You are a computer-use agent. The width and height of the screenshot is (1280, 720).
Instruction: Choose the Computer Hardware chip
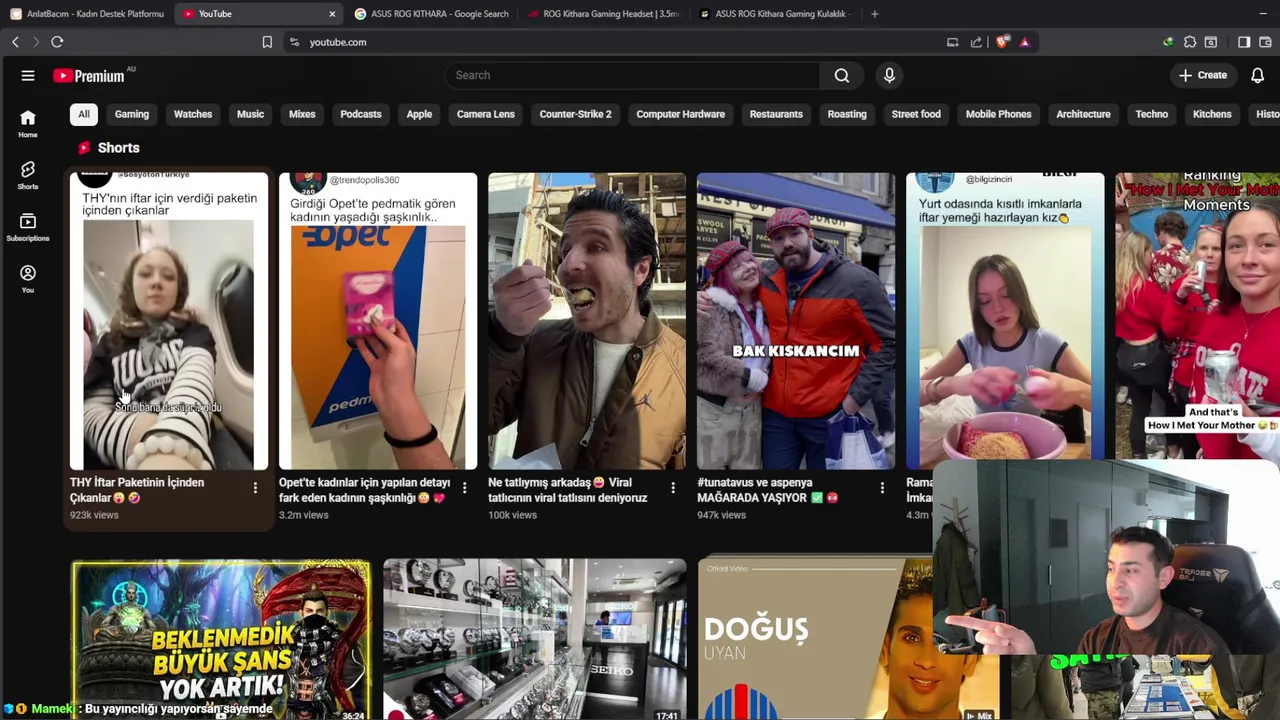pos(681,114)
